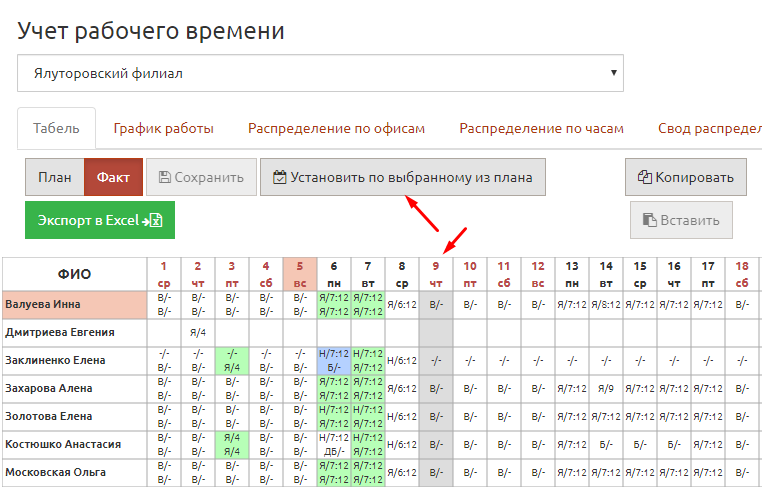
Task: Open the Распределение по офисам tab
Action: coord(336,128)
